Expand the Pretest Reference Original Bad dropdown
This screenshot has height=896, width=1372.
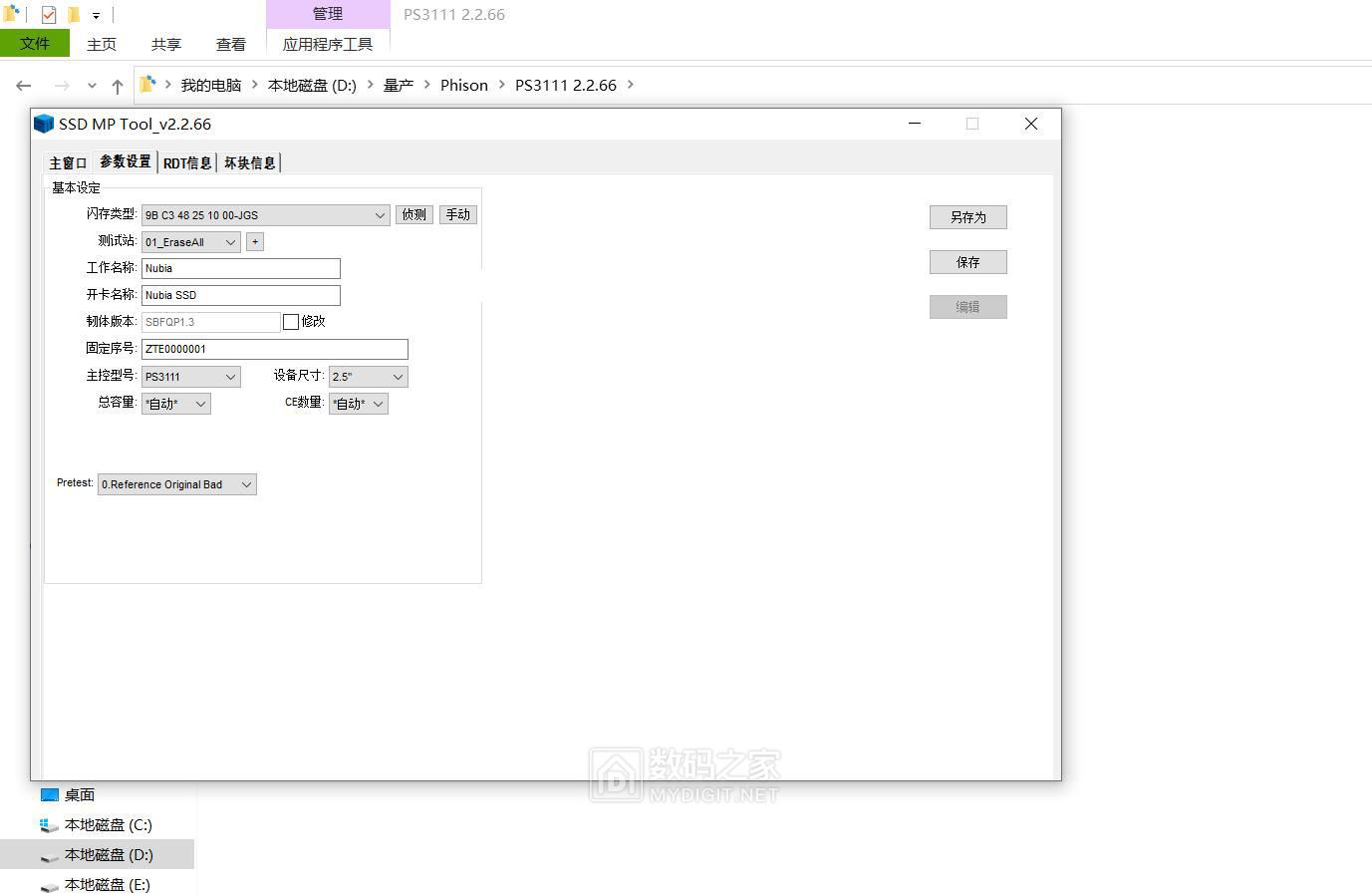pyautogui.click(x=246, y=484)
